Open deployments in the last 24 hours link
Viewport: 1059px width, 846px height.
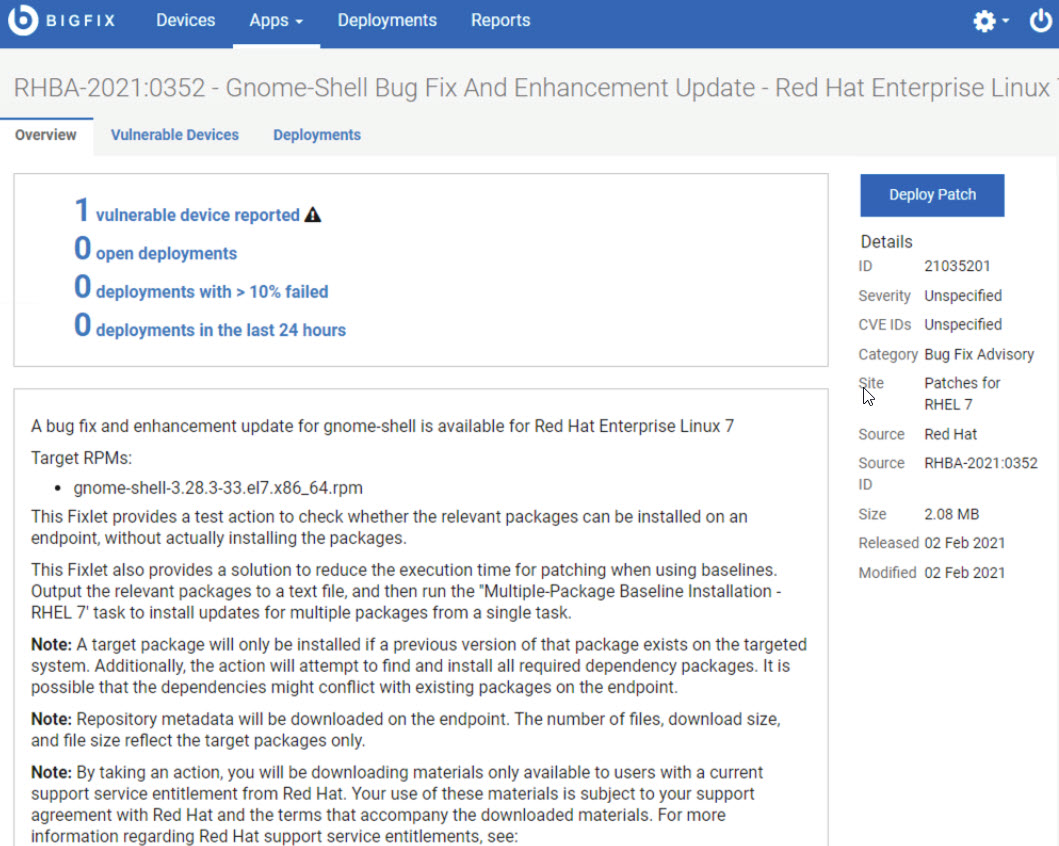click(x=210, y=327)
